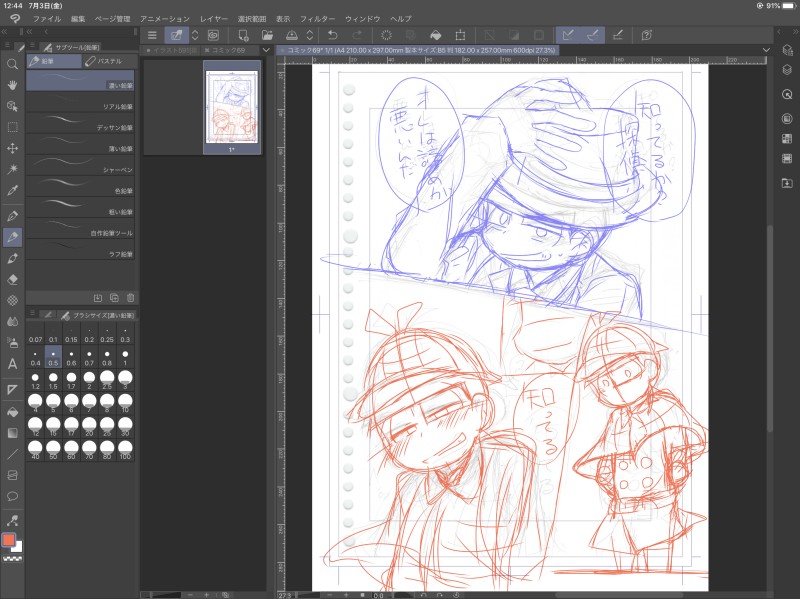Toggle the highlighted Snap to special ruler button
The height and width of the screenshot is (599, 800).
(x=592, y=35)
